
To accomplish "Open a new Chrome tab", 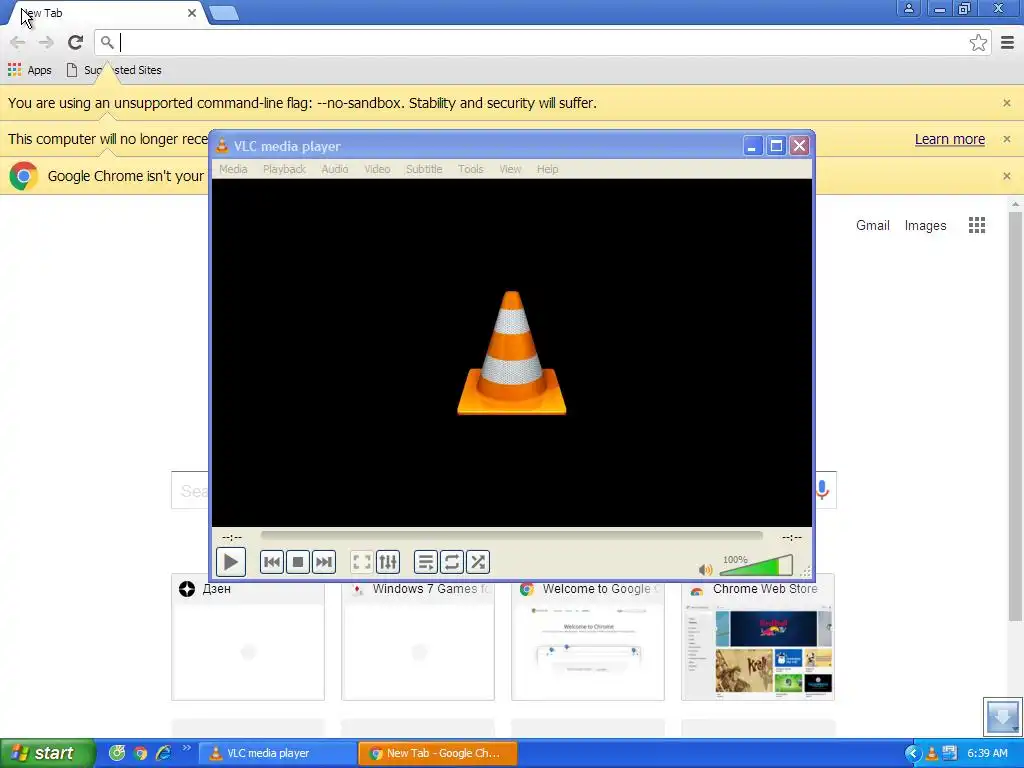I will click(224, 13).
